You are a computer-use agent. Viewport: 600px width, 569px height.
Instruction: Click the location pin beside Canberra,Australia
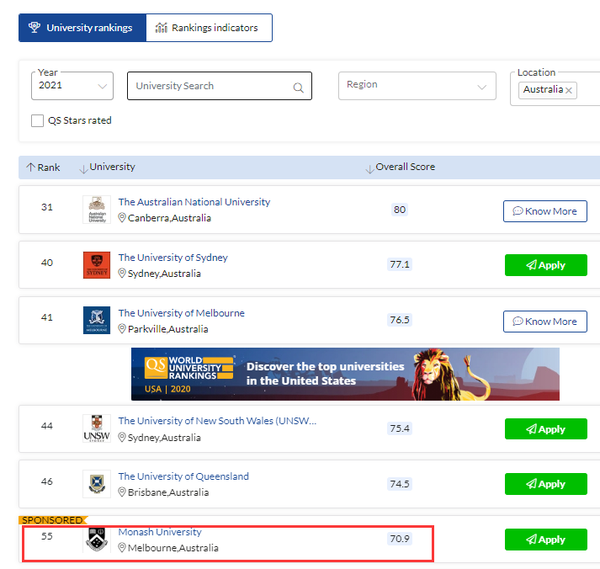point(122,218)
